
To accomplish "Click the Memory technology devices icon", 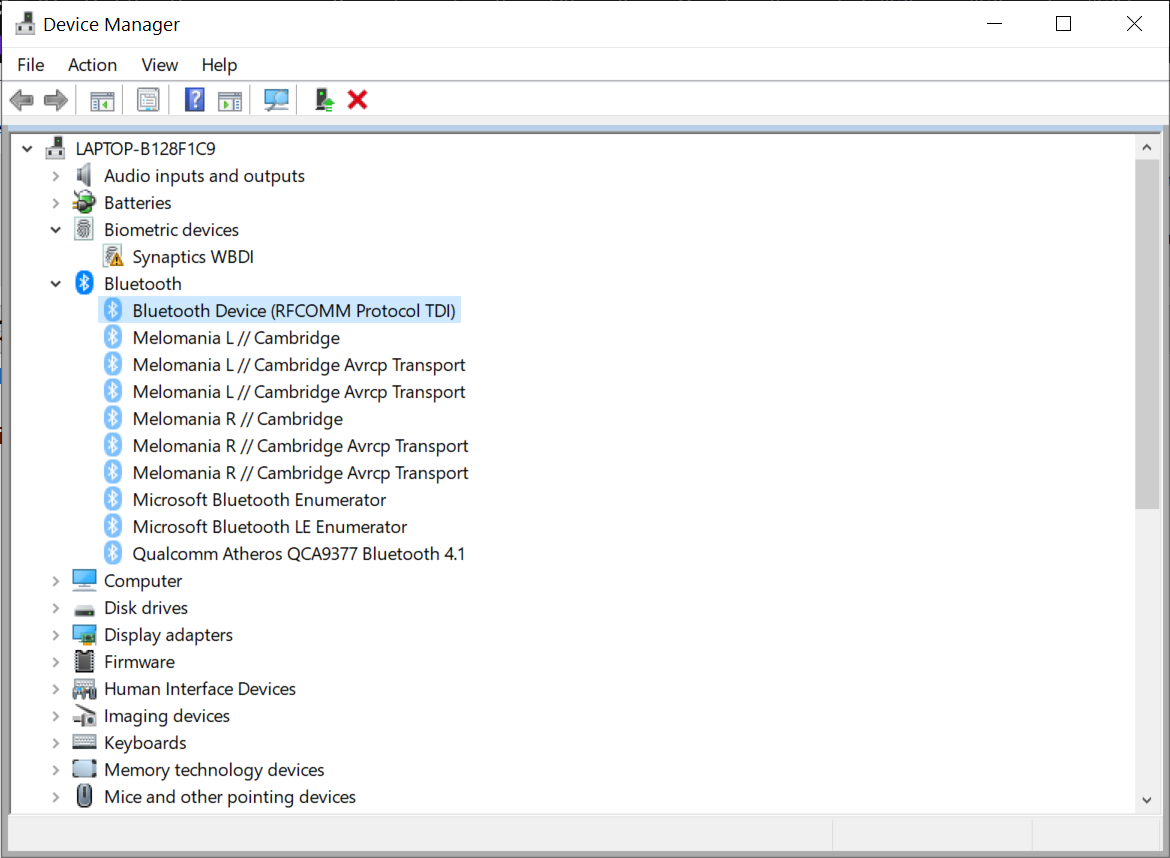I will coord(84,768).
